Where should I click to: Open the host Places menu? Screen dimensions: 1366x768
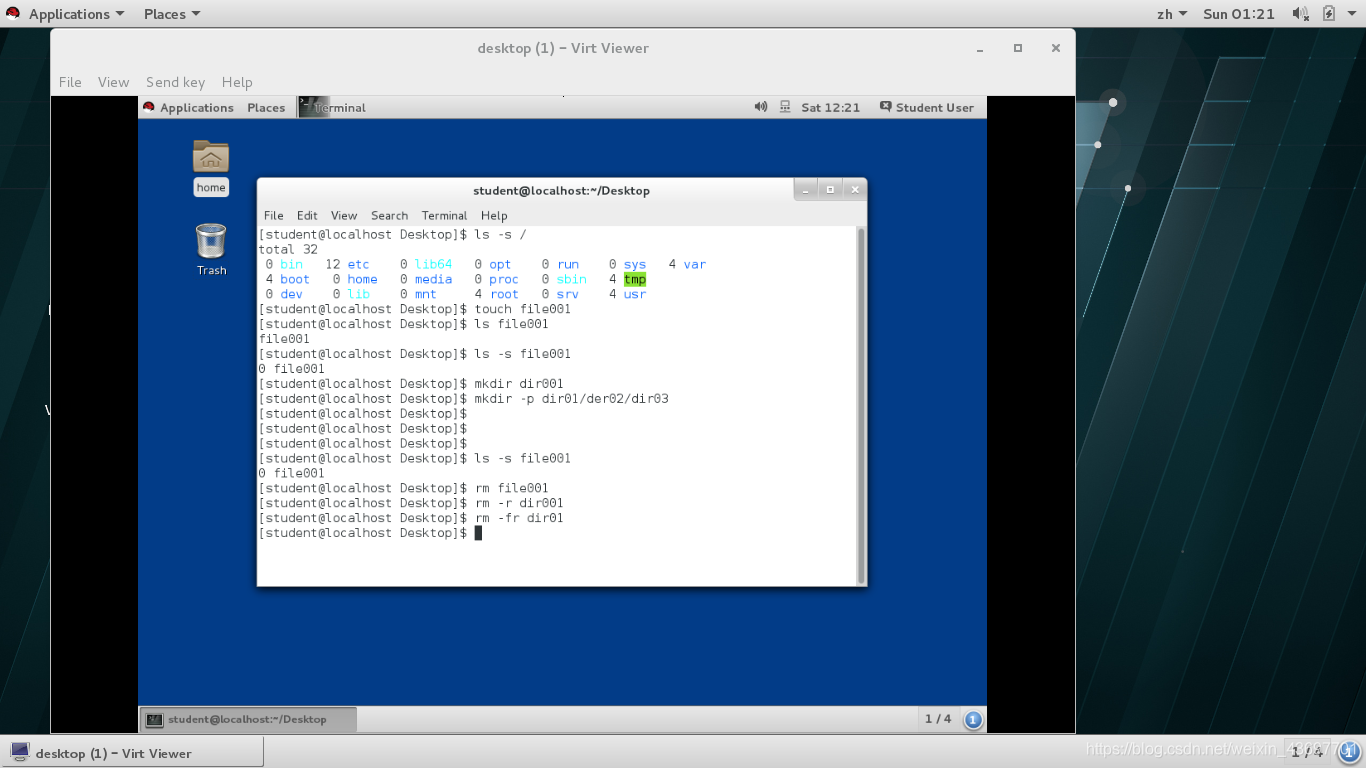[x=172, y=14]
